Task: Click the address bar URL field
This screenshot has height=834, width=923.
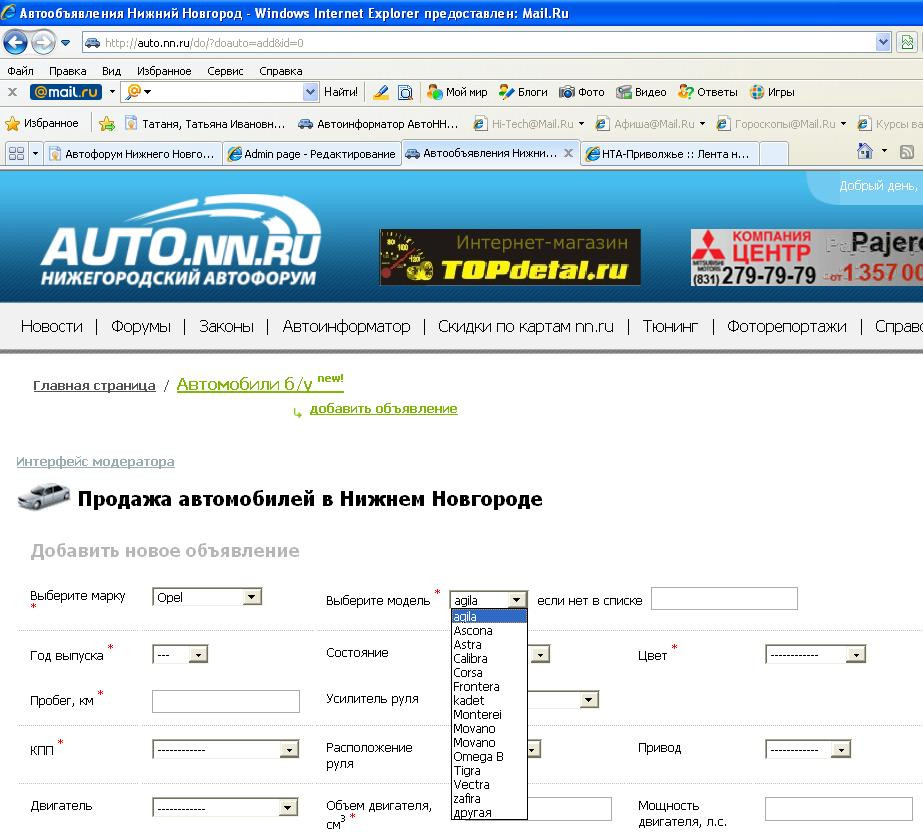Action: tap(479, 42)
